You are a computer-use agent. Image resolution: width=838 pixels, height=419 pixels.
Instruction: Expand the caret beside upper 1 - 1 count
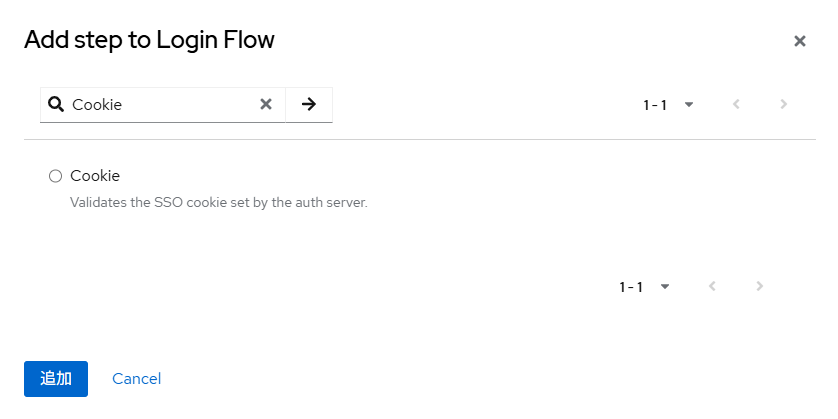[x=689, y=104]
